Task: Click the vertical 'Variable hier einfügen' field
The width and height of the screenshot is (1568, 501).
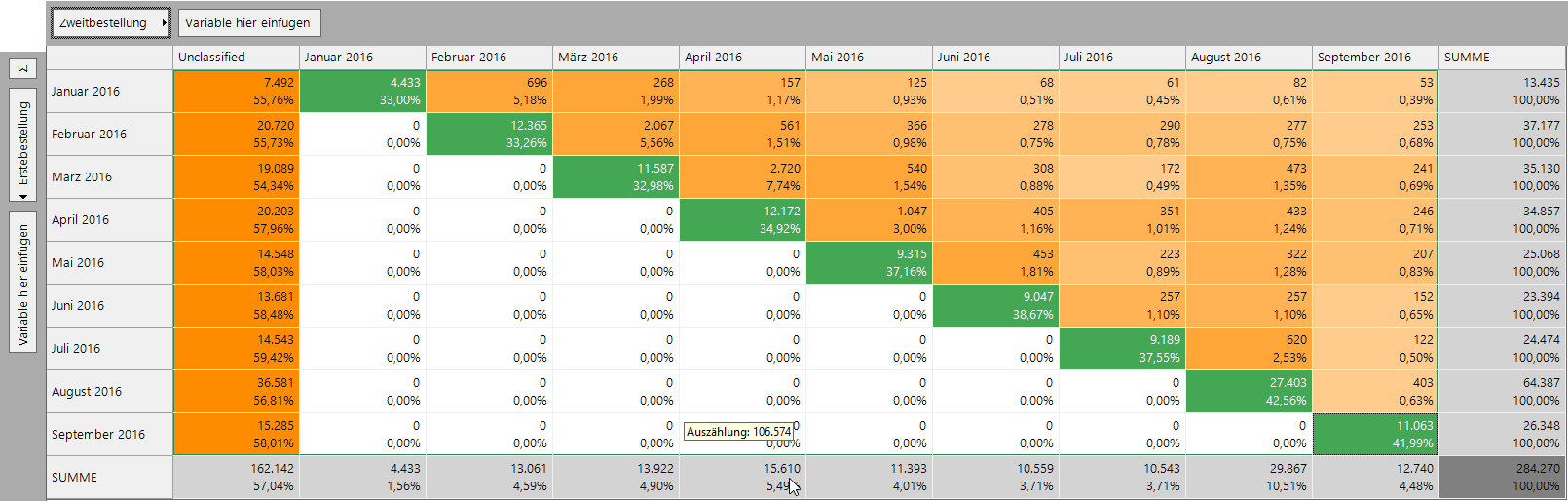Action: 23,283
